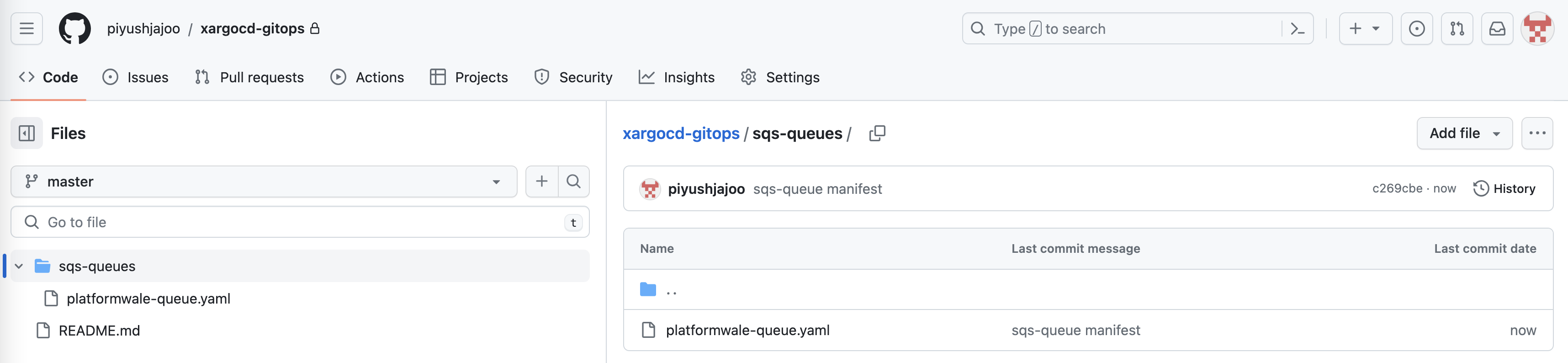Open platformwale-queue.yaml in the file tree
Image resolution: width=1568 pixels, height=363 pixels.
[x=148, y=299]
